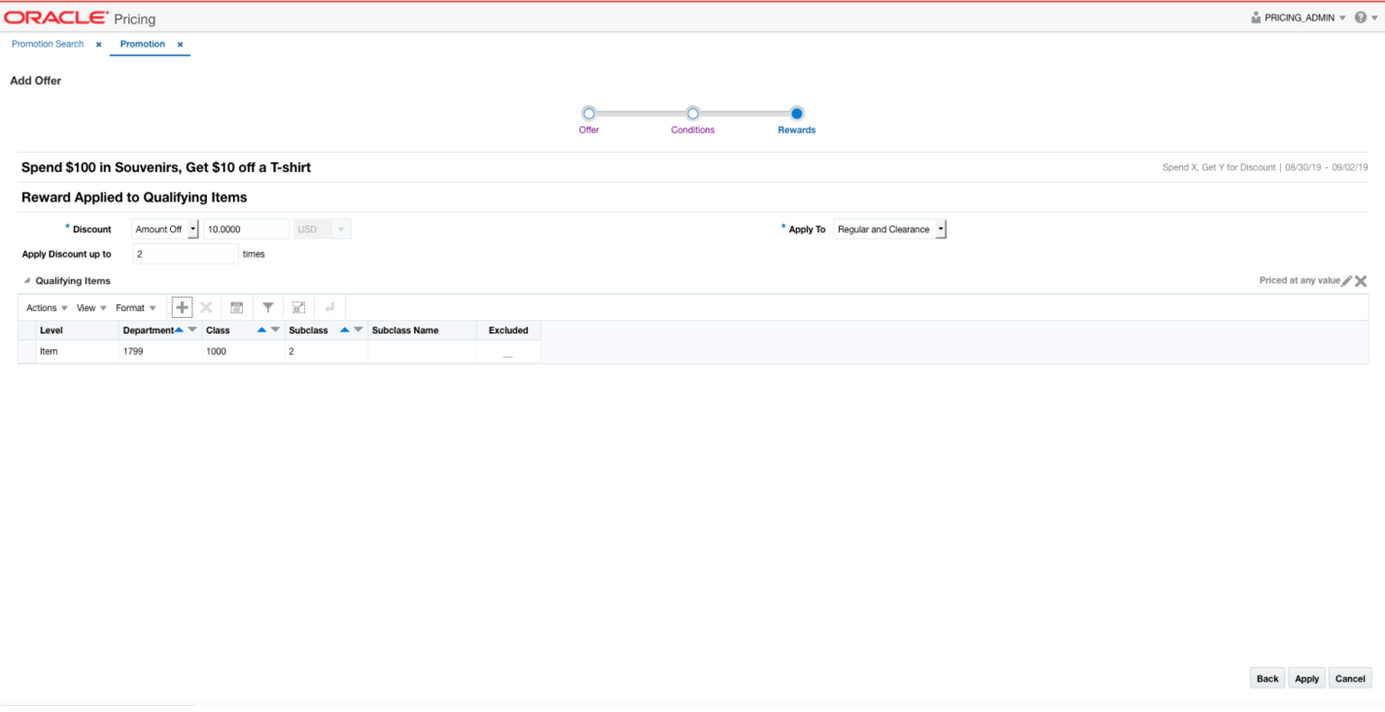Sort Class column descending
The width and height of the screenshot is (1385, 712).
point(275,330)
